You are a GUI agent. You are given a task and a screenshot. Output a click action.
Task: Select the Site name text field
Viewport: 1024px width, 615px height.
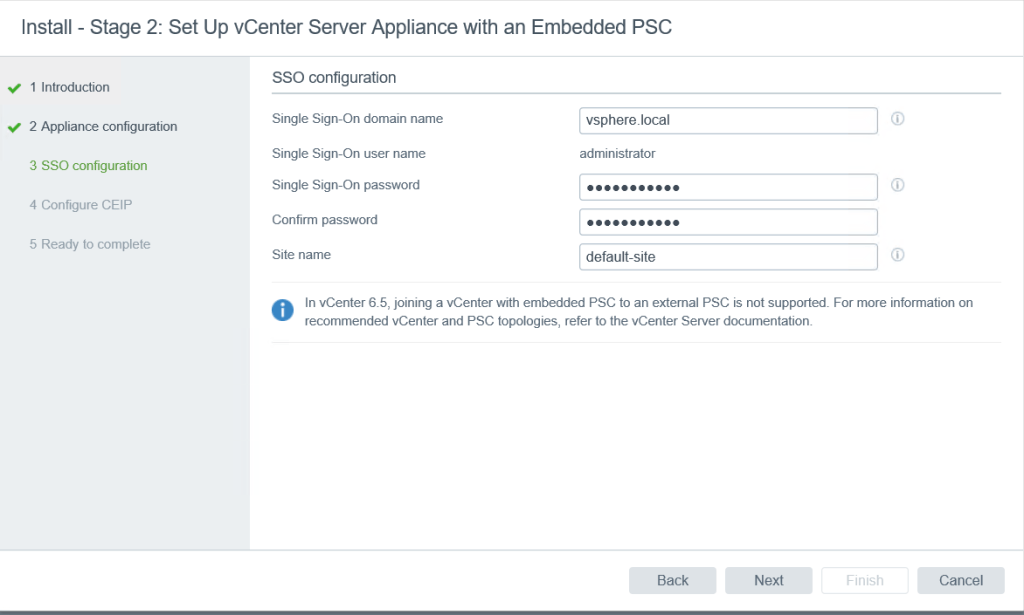coord(728,256)
